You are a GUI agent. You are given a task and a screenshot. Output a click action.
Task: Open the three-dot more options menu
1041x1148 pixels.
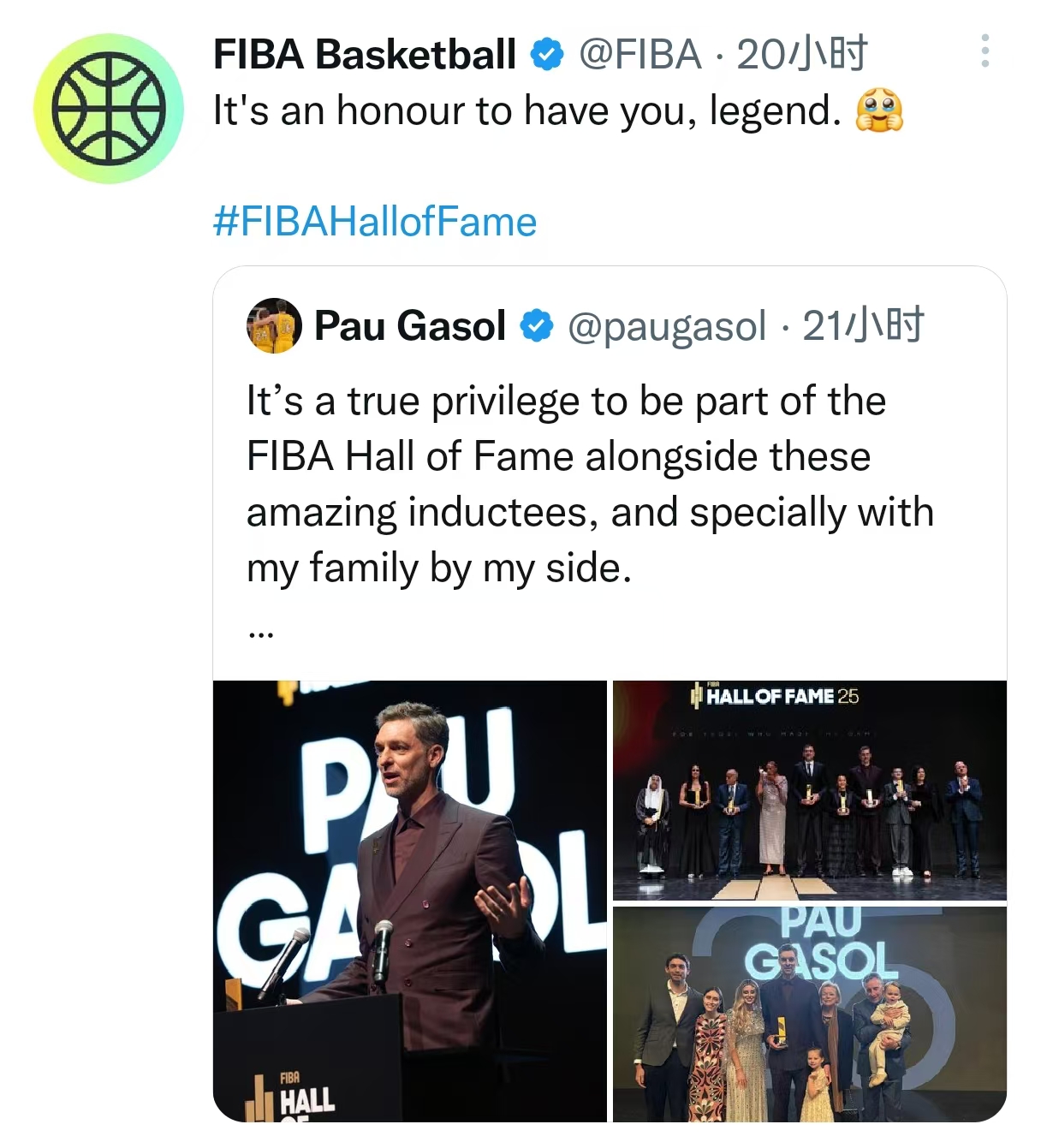point(984,51)
